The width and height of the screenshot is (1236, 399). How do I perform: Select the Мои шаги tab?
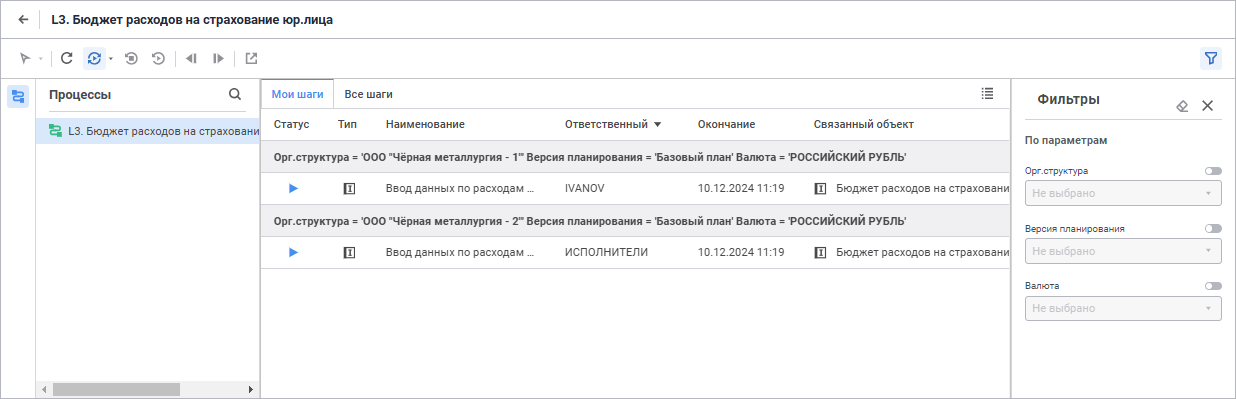pos(297,94)
